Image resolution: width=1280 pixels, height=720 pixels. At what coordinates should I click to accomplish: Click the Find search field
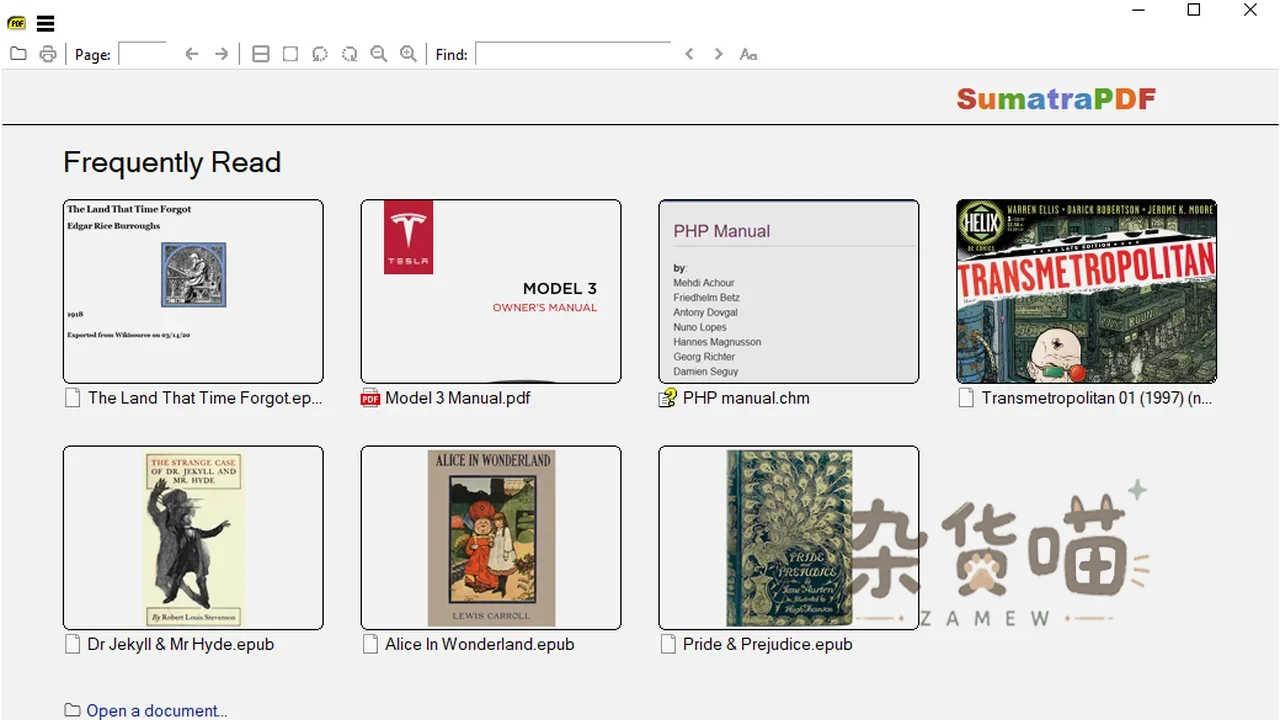pyautogui.click(x=573, y=54)
